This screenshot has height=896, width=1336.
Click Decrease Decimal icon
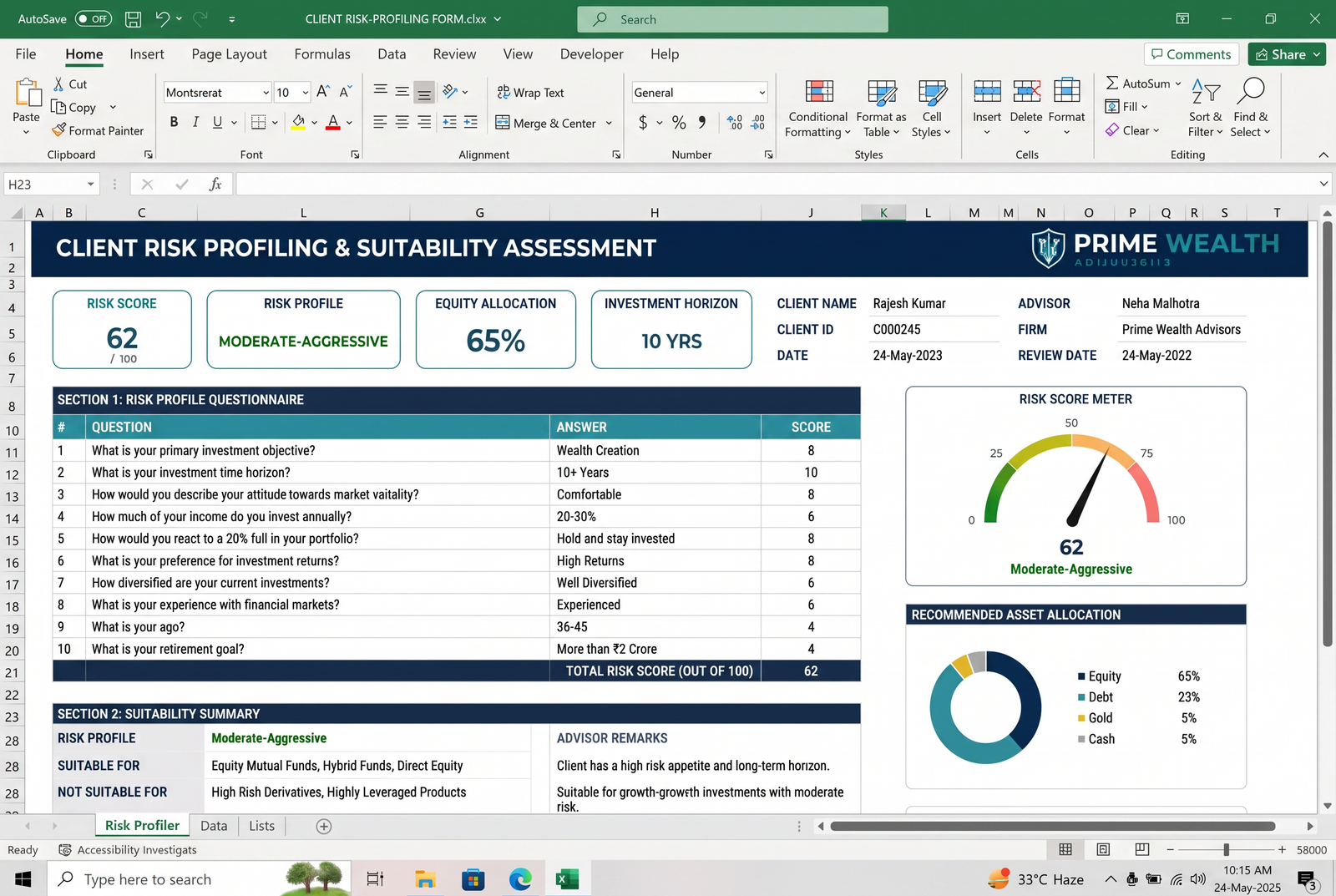pos(758,123)
